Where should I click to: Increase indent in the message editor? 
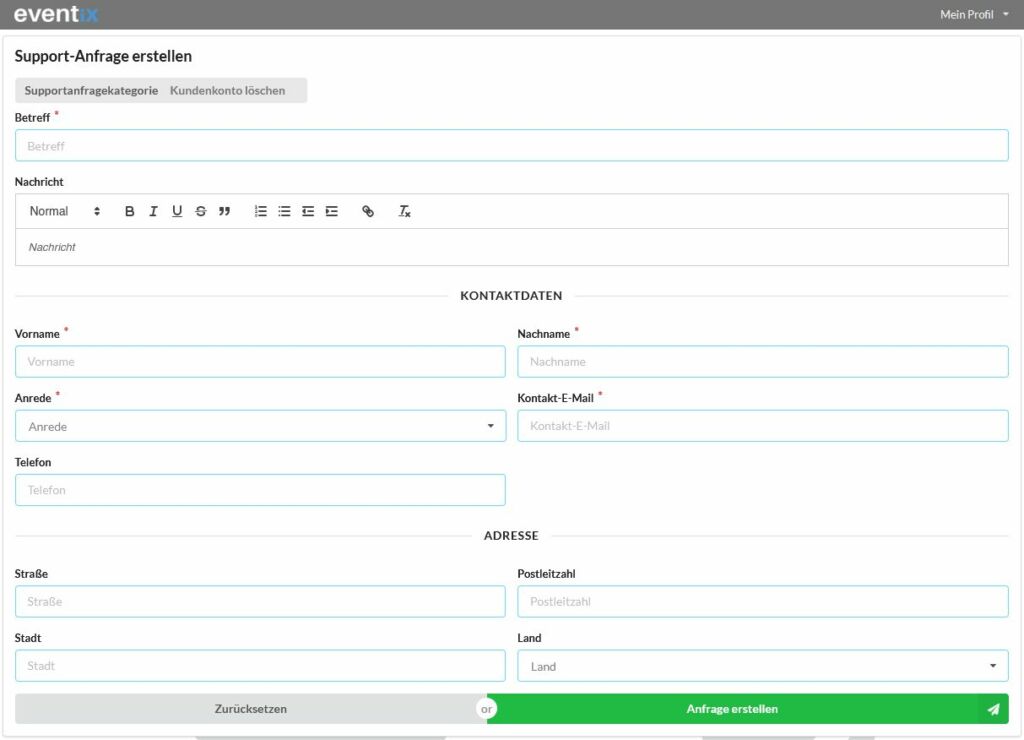332,211
